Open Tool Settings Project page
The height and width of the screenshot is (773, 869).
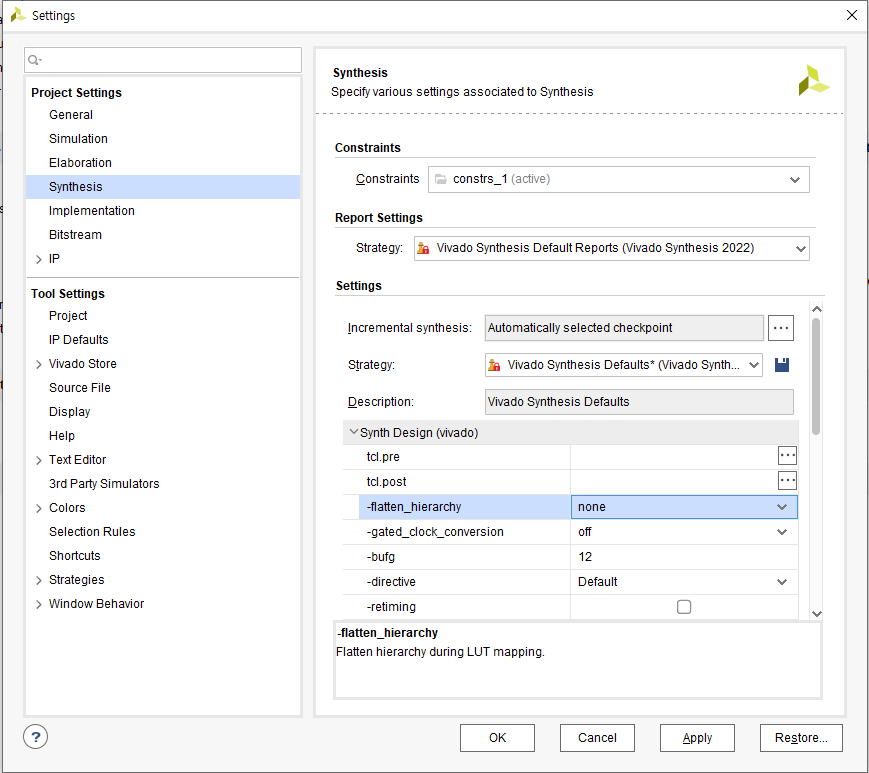point(68,315)
